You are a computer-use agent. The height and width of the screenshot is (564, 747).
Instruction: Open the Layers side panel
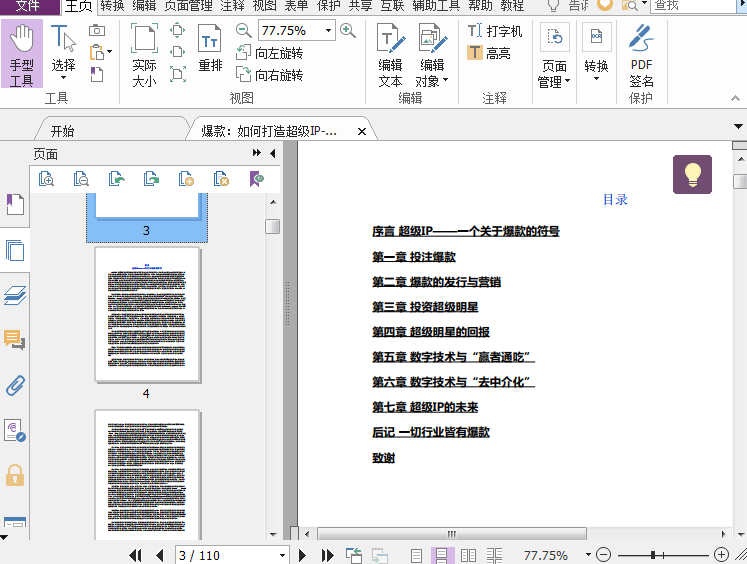point(15,295)
